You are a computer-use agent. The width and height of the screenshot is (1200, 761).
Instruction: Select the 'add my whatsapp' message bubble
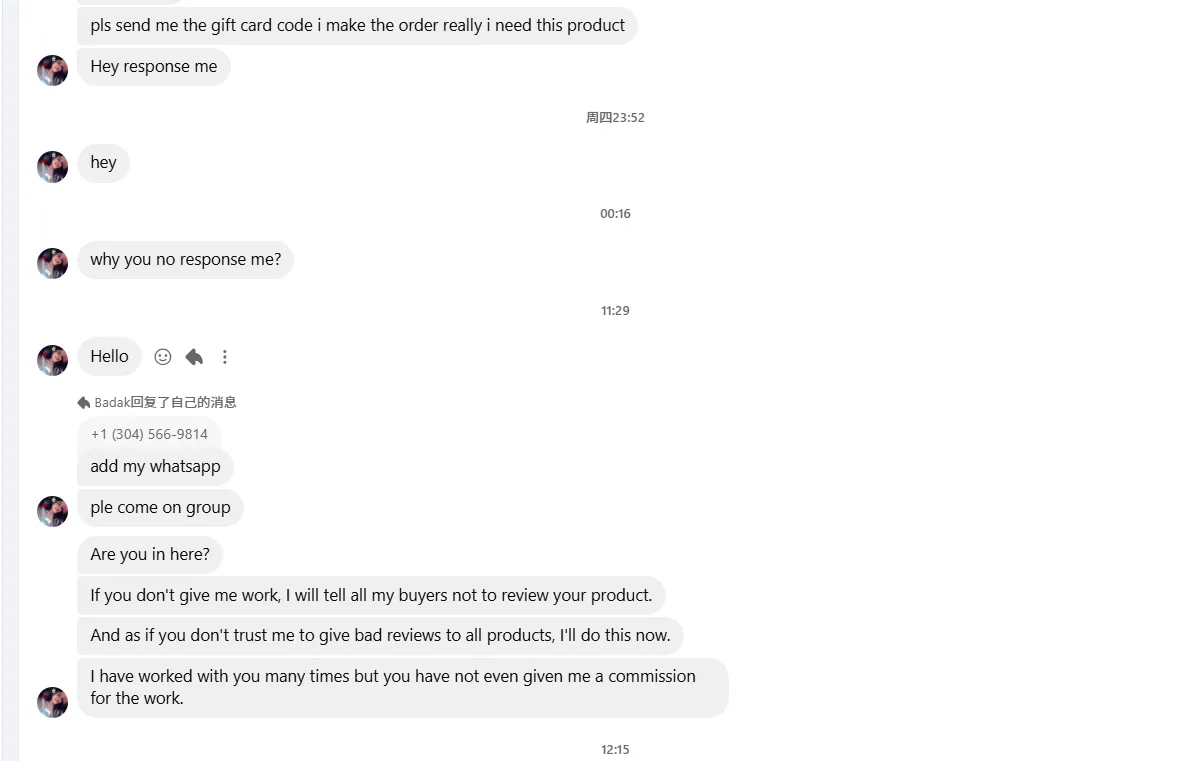click(x=155, y=467)
